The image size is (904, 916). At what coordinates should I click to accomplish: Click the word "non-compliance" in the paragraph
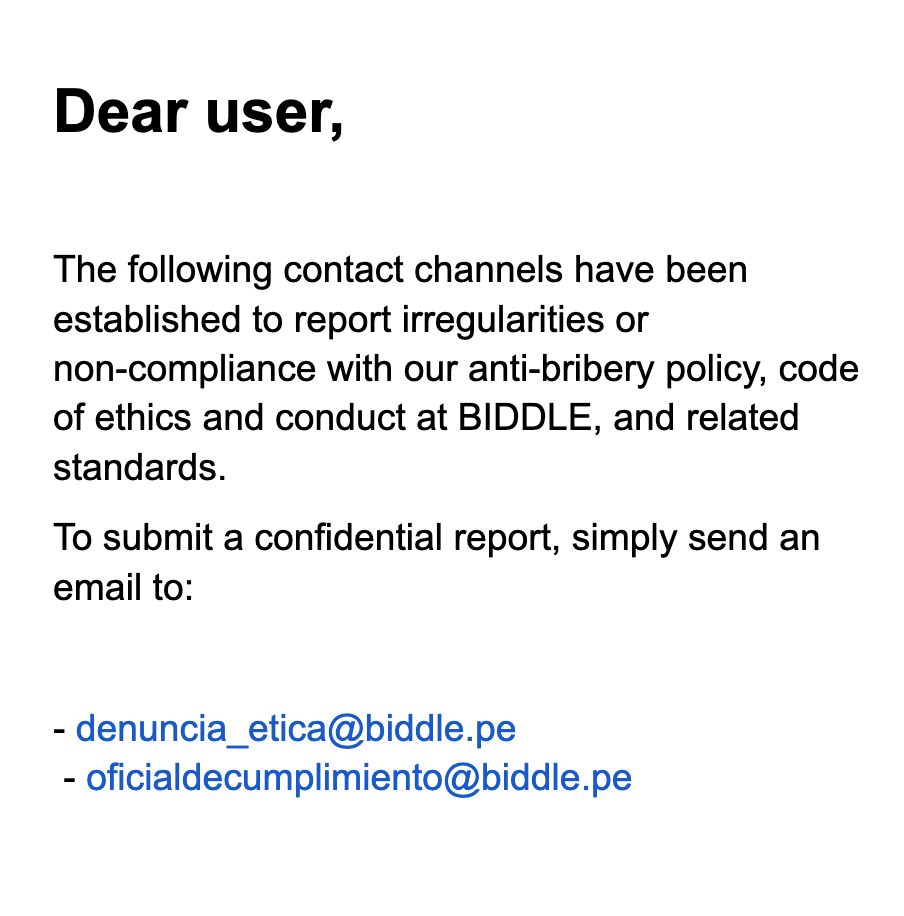(x=185, y=369)
